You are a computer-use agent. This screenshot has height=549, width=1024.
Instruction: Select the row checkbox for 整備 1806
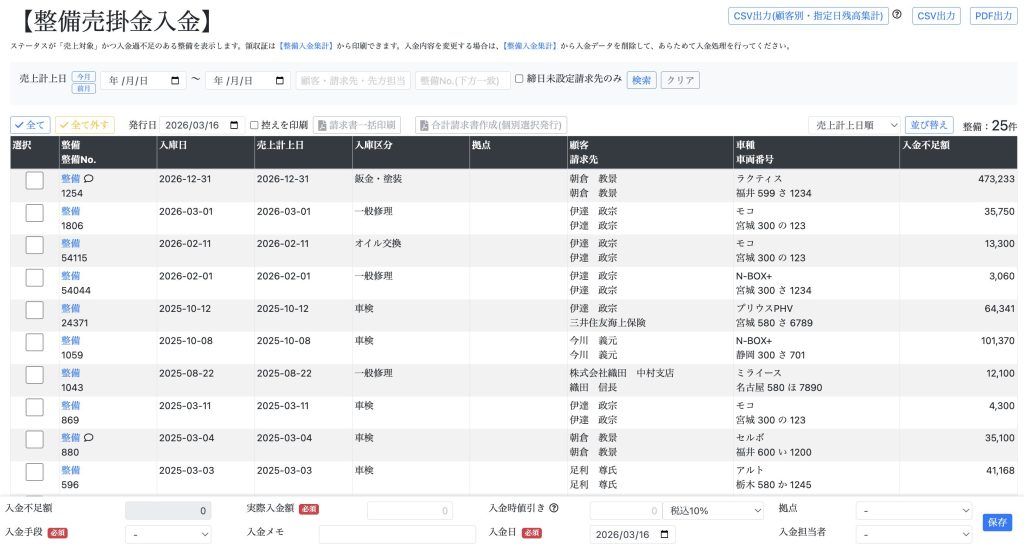click(35, 213)
